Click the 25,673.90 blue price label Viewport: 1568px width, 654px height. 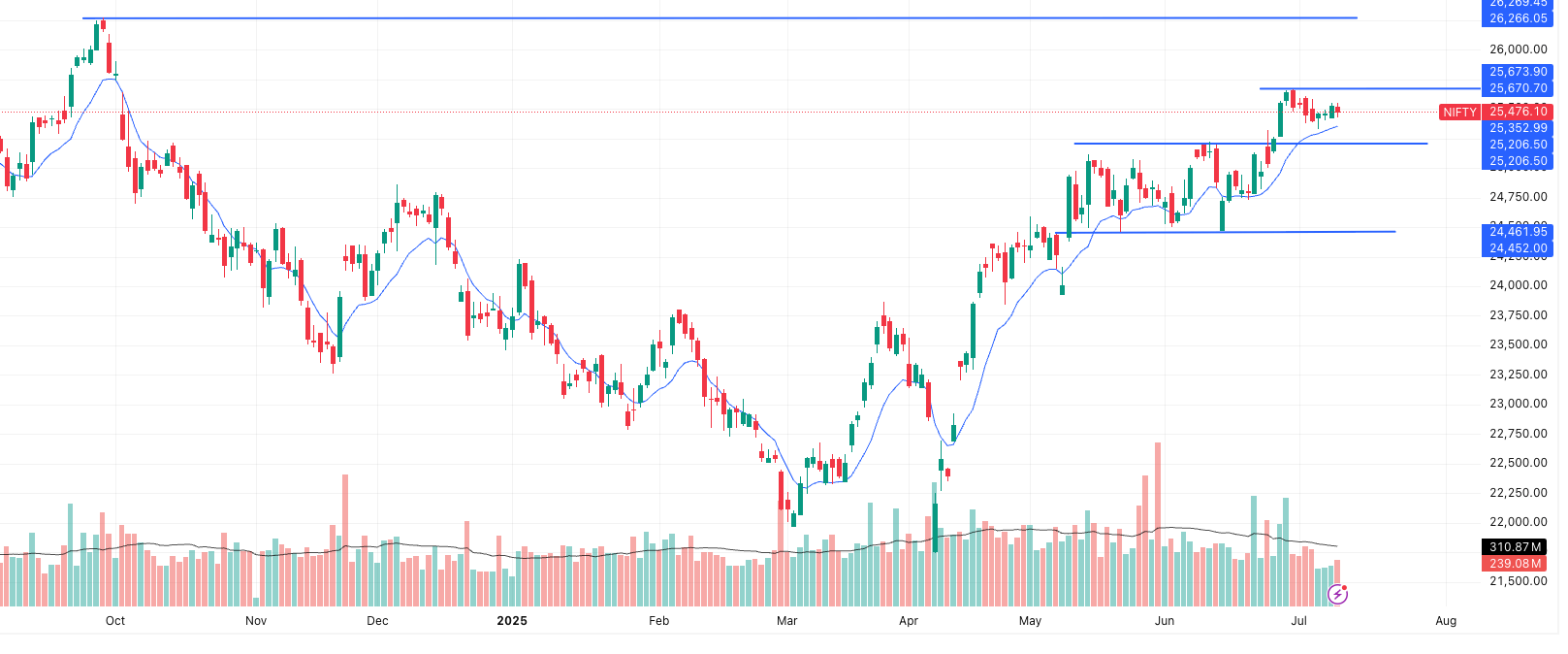1518,72
